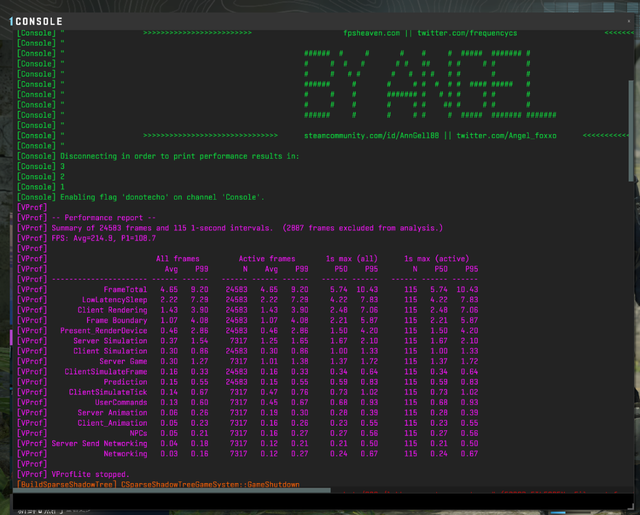Click the 'Active frames' column header
This screenshot has width=640, height=515.
point(267,259)
